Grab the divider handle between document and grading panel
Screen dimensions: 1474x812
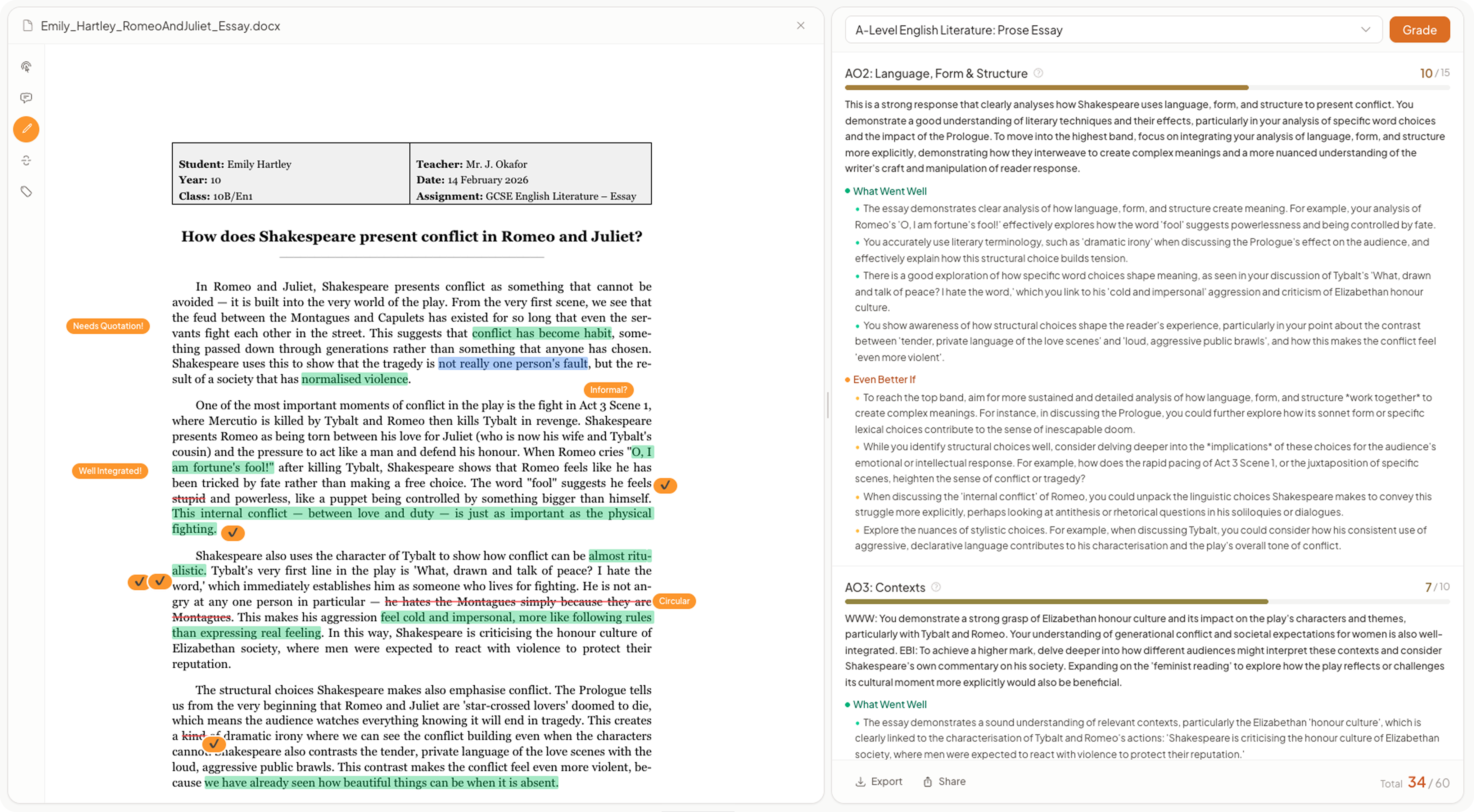tap(828, 405)
